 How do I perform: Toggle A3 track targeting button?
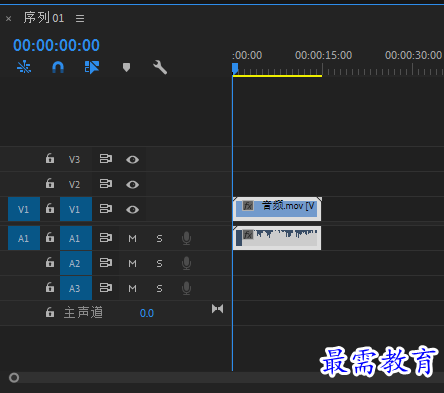tap(76, 288)
